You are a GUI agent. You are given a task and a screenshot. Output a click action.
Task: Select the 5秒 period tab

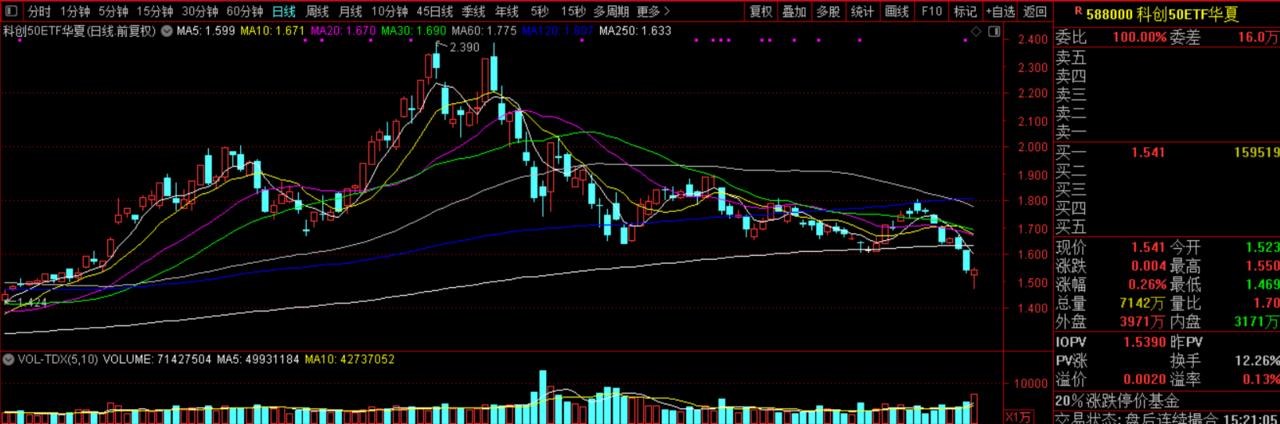(539, 11)
